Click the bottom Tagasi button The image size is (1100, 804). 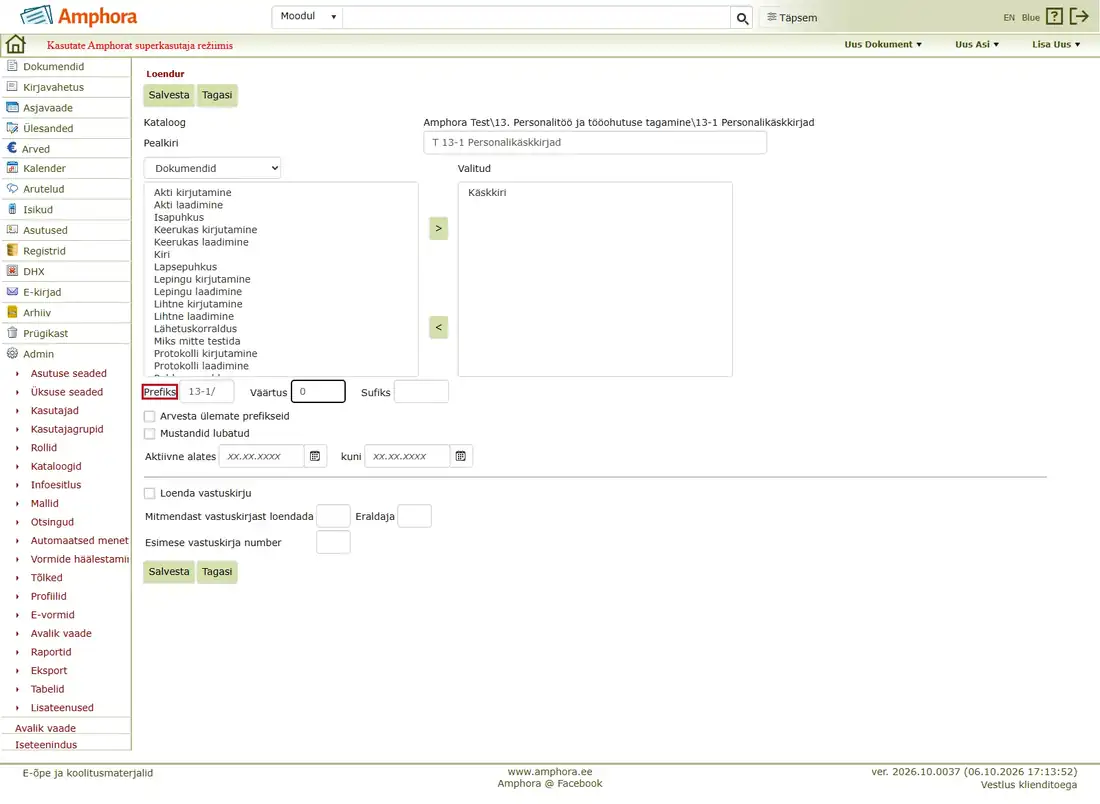coord(217,571)
